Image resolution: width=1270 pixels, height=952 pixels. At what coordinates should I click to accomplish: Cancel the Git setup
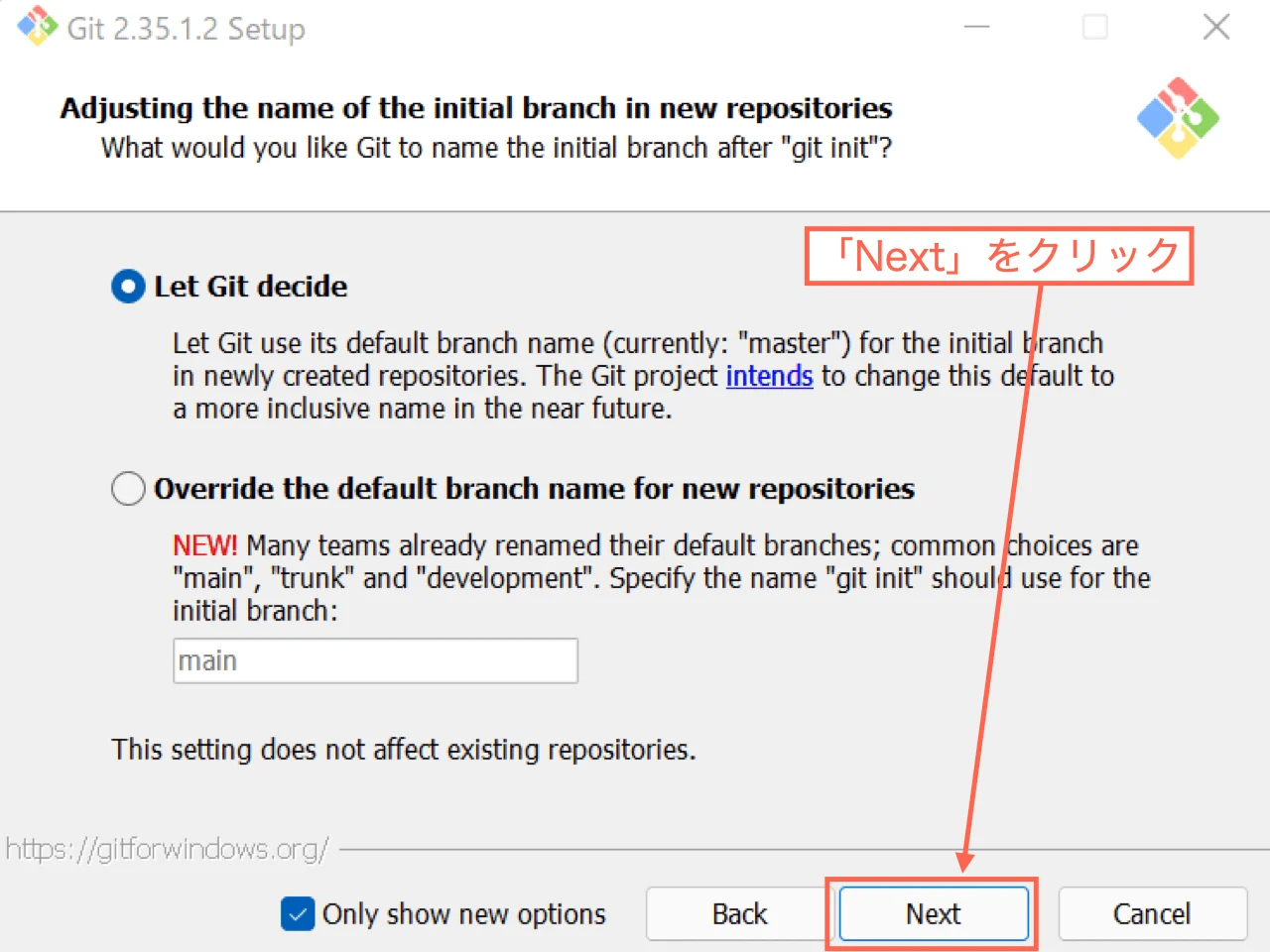tap(1152, 913)
